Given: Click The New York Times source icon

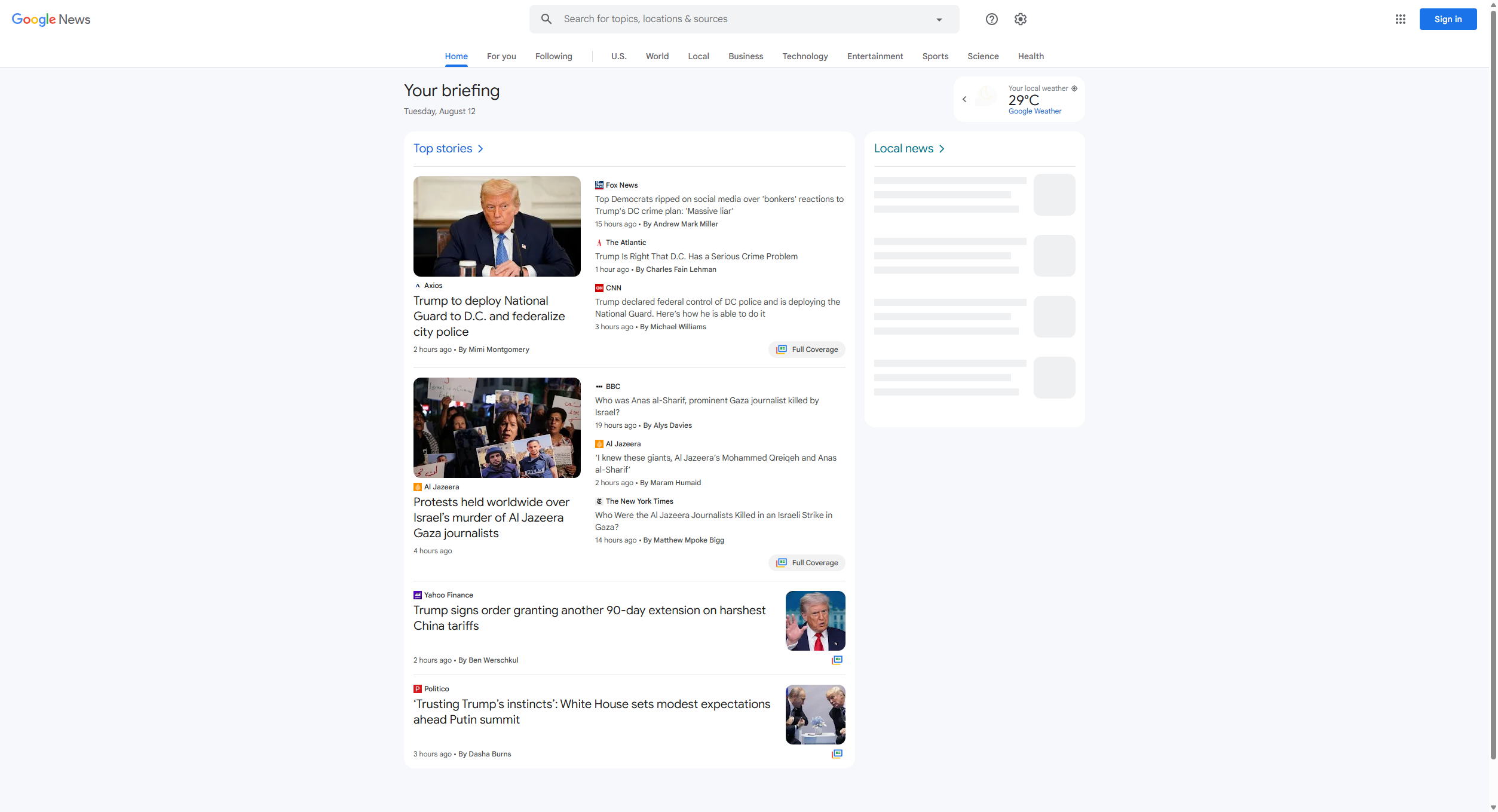Looking at the screenshot, I should pos(599,501).
